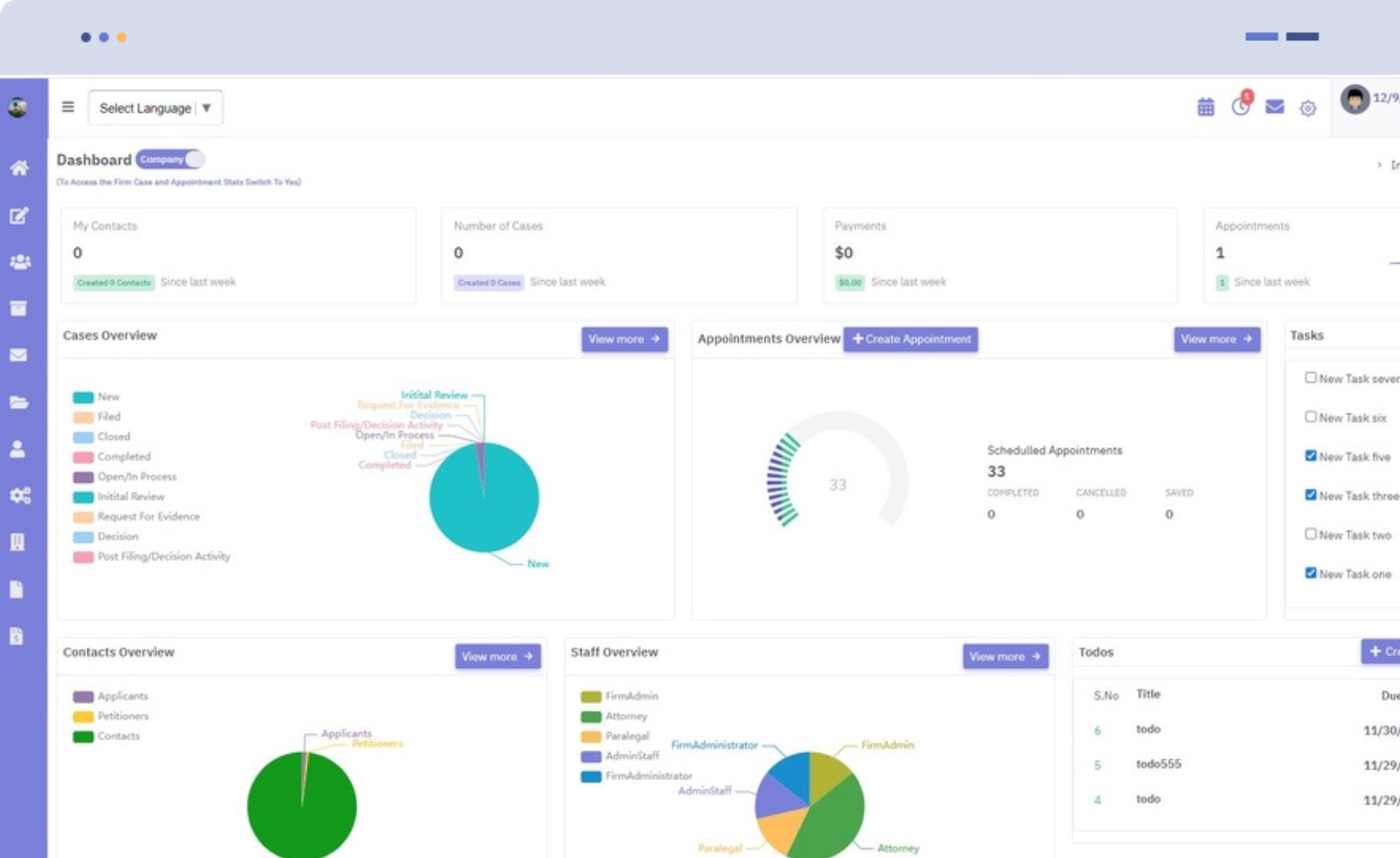Open todo555 row in Todos table
This screenshot has height=858, width=1400.
click(x=1158, y=763)
